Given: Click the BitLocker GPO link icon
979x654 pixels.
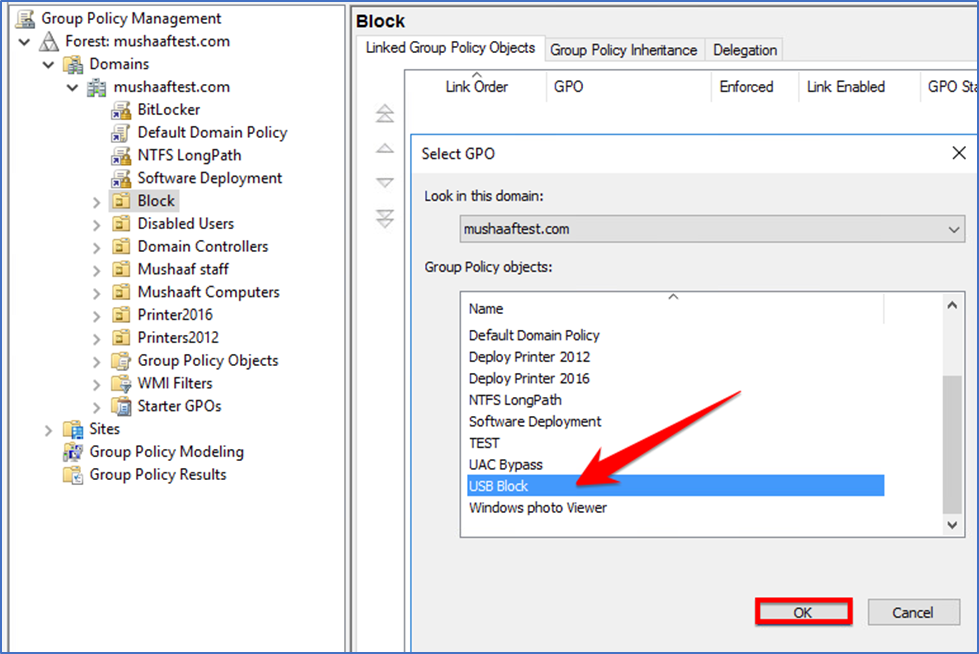Looking at the screenshot, I should pyautogui.click(x=121, y=110).
